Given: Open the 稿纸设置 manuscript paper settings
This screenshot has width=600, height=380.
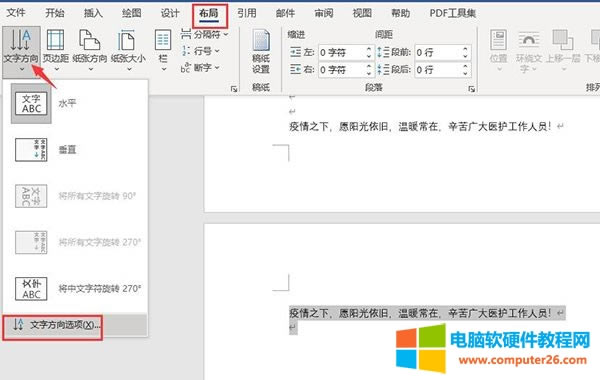Looking at the screenshot, I should [x=261, y=52].
